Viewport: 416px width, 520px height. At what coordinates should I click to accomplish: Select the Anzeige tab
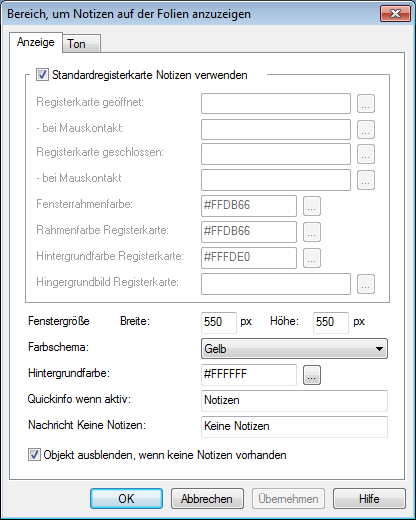(36, 42)
